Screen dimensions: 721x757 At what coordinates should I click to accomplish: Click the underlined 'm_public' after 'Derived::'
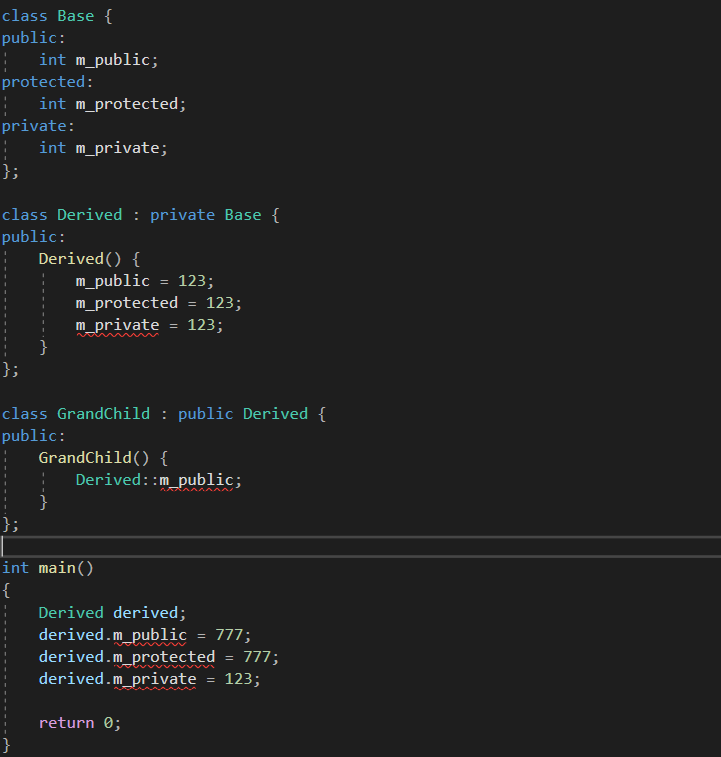pyautogui.click(x=197, y=480)
